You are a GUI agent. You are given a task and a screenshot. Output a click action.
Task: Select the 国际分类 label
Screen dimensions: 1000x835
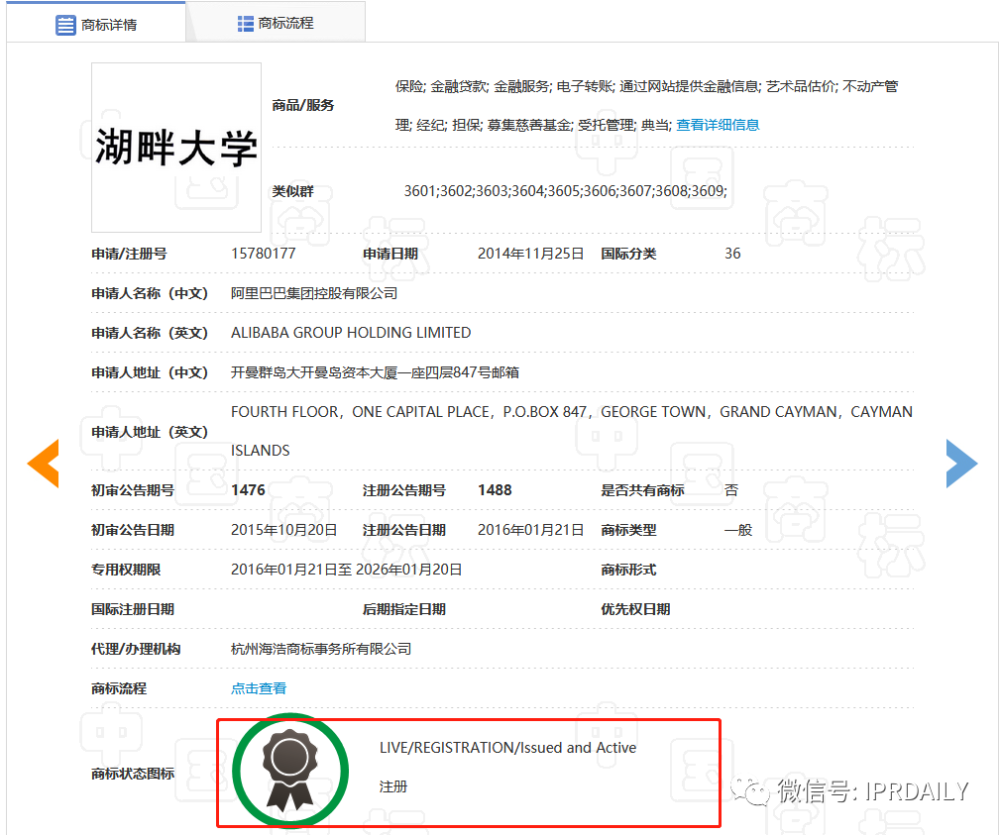click(x=628, y=254)
